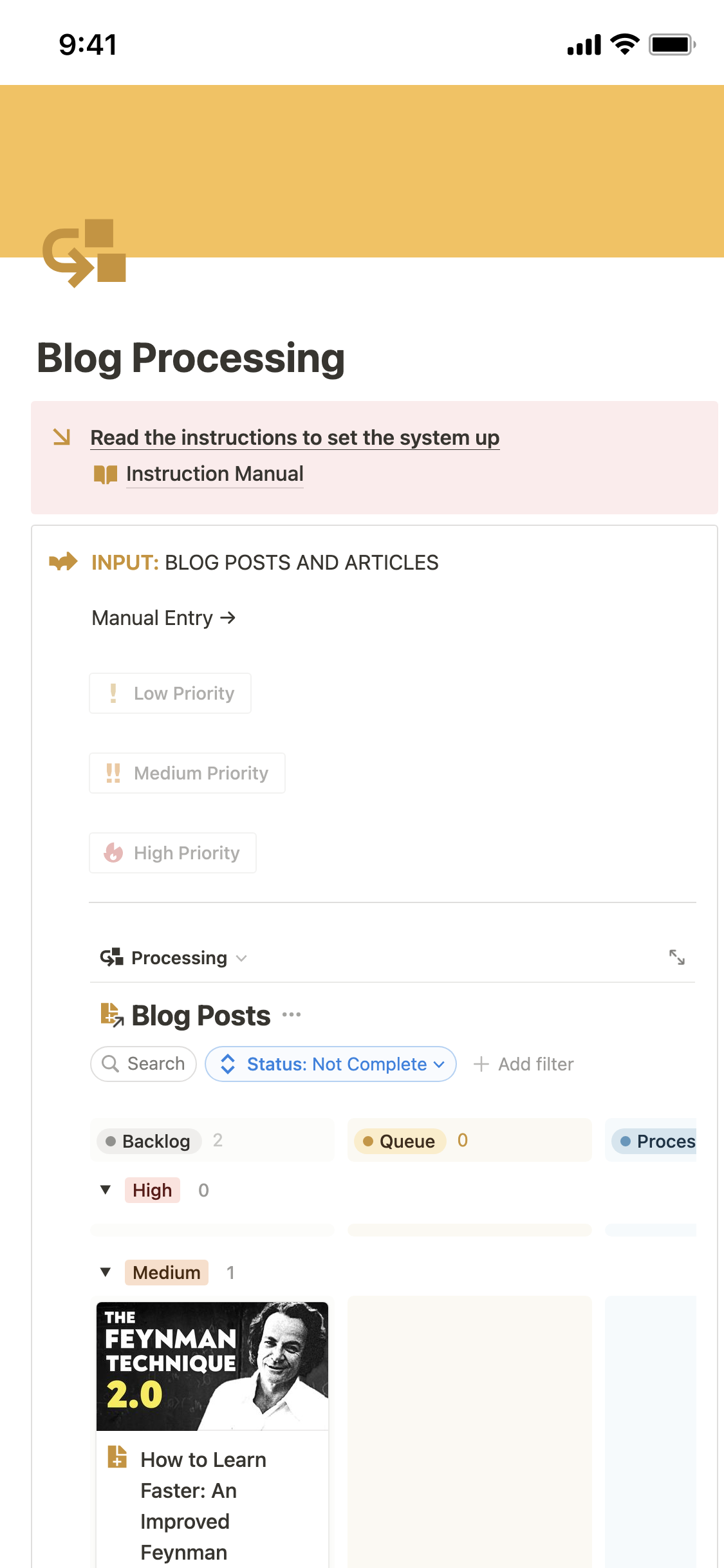This screenshot has height=1568, width=724.
Task: Tap the Blog Posts database icon
Action: click(112, 1015)
